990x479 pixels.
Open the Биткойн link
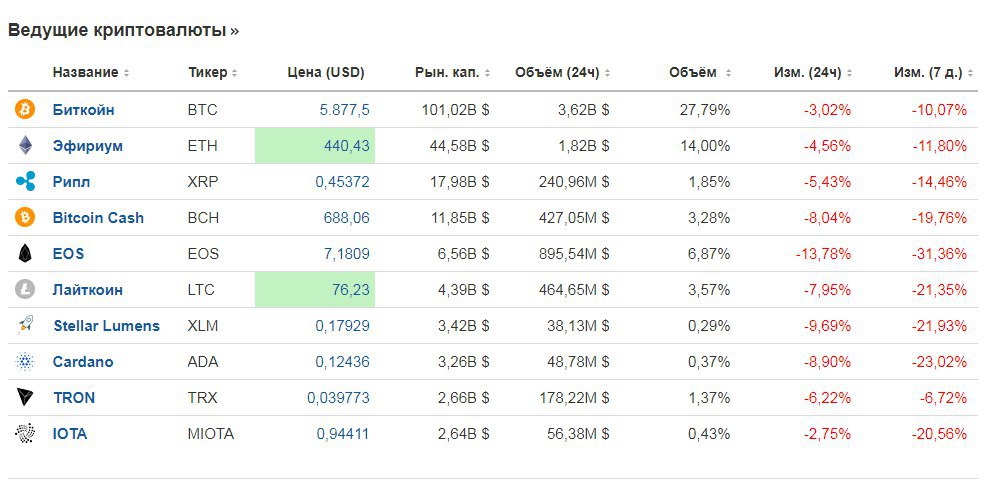(x=83, y=110)
